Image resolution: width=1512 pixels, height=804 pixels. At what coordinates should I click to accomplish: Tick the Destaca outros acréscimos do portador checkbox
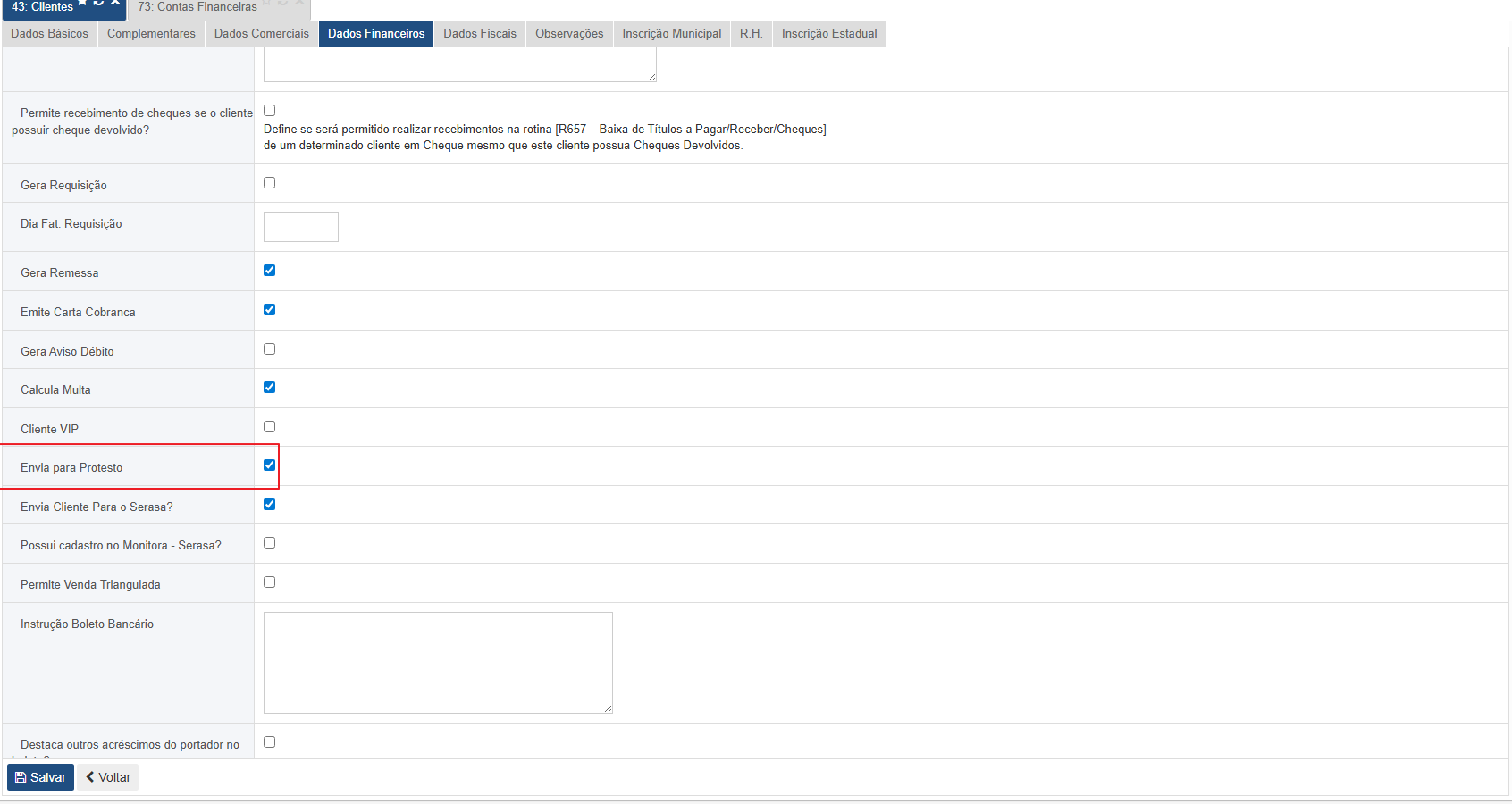pos(269,742)
